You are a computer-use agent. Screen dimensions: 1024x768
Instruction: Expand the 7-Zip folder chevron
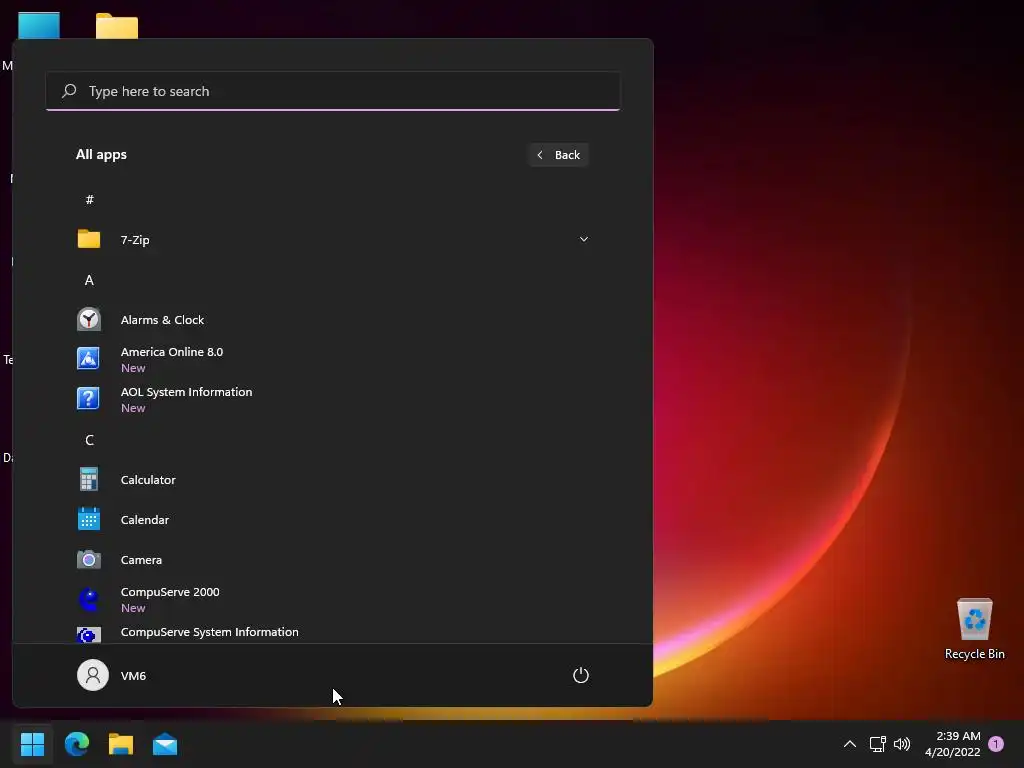584,239
